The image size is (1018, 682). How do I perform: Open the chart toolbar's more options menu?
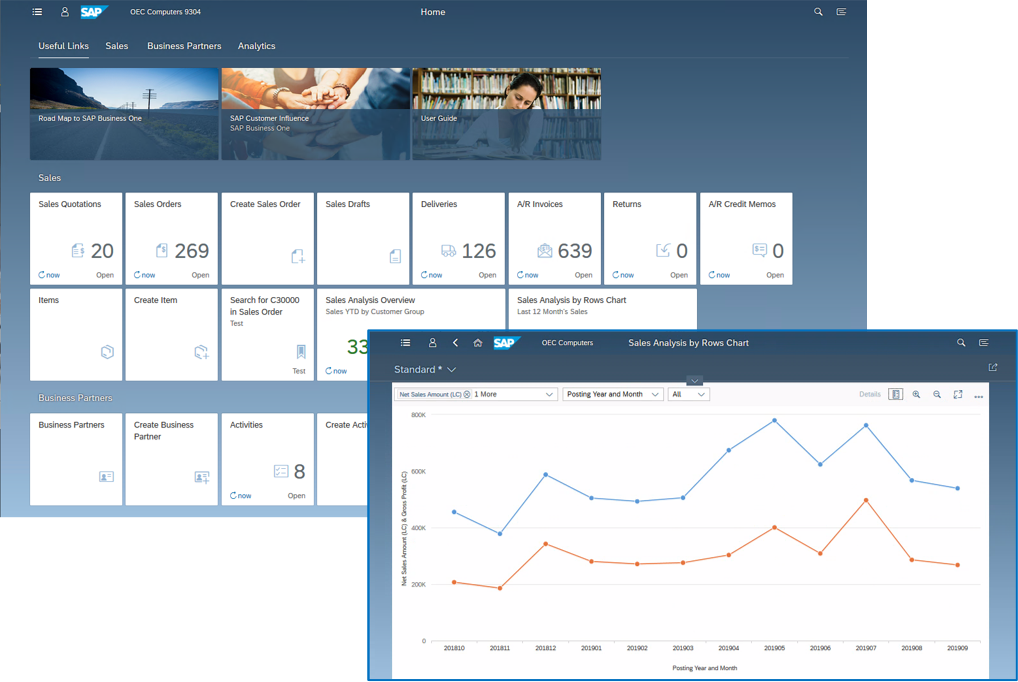[x=978, y=396]
